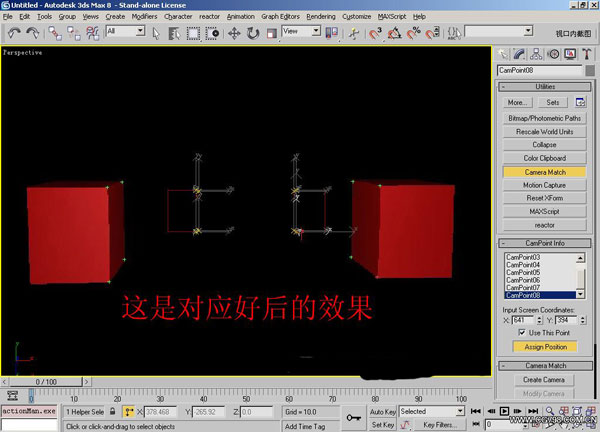
Task: Toggle the selection lock icon in status bar
Action: [x=113, y=411]
